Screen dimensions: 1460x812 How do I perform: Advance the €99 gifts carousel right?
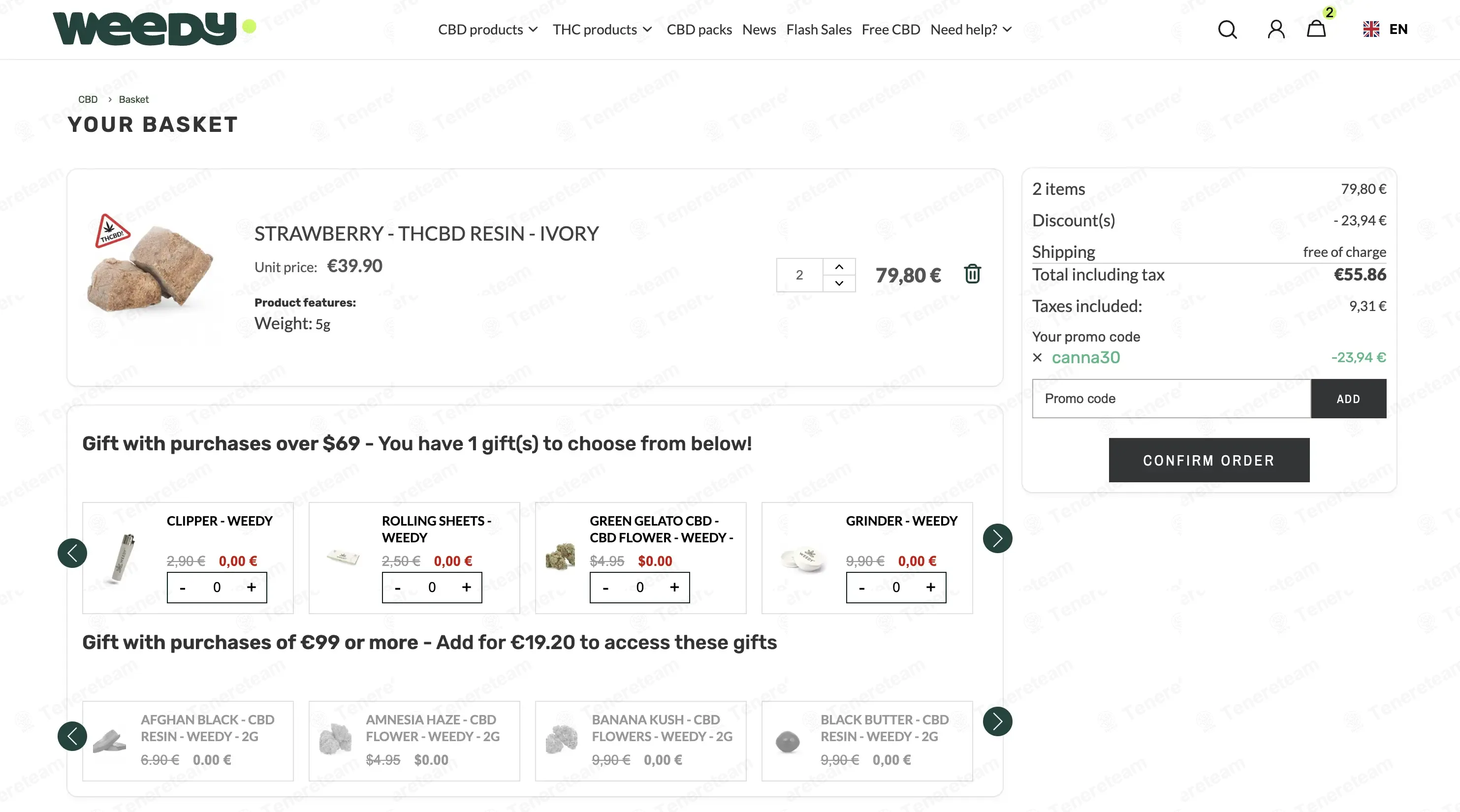pos(997,721)
